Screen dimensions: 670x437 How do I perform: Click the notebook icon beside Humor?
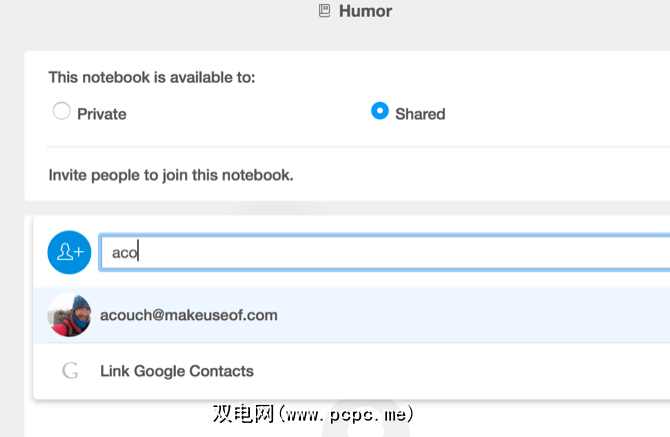[323, 12]
